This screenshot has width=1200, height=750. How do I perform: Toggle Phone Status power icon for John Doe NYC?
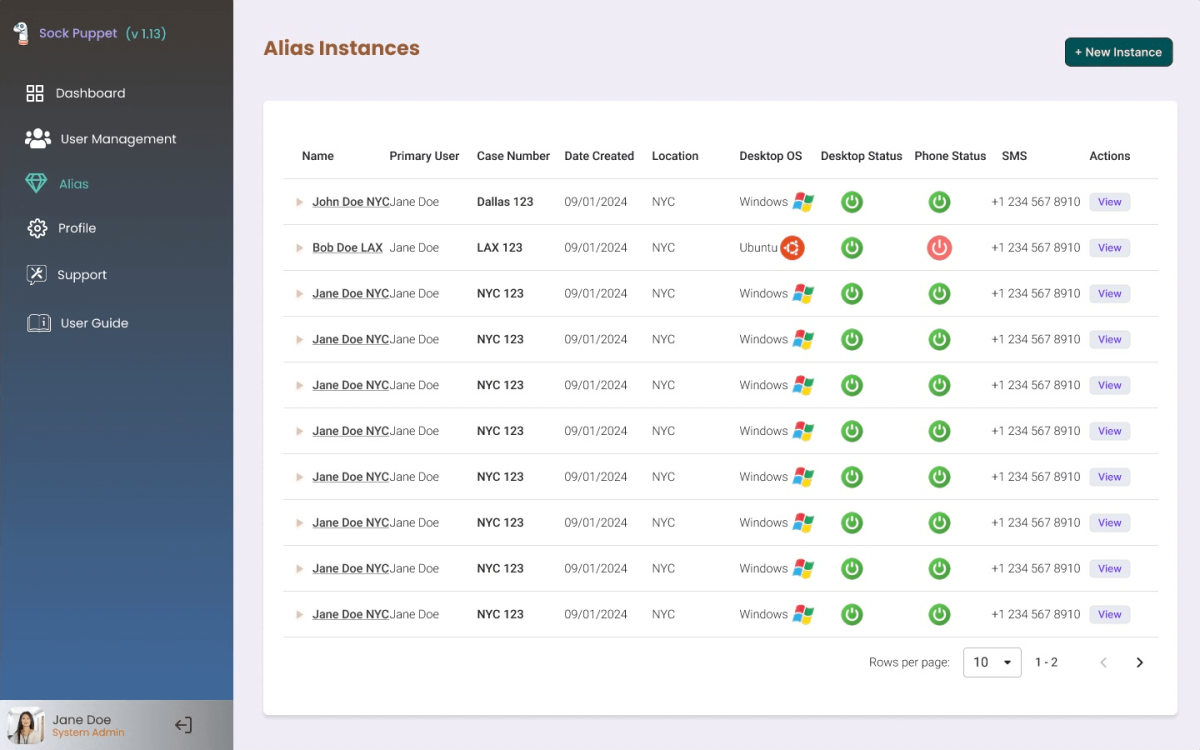(939, 201)
